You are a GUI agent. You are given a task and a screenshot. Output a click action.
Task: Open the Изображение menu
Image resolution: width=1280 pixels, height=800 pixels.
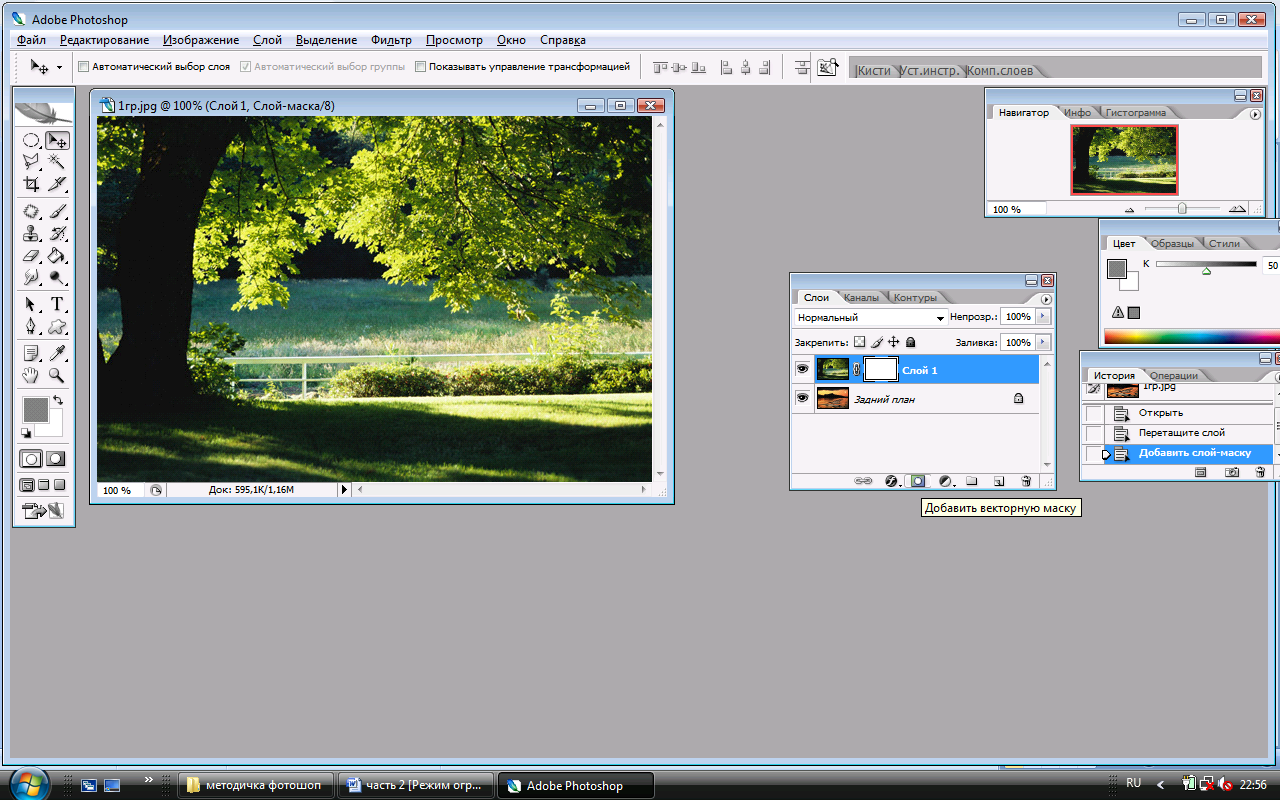(201, 40)
